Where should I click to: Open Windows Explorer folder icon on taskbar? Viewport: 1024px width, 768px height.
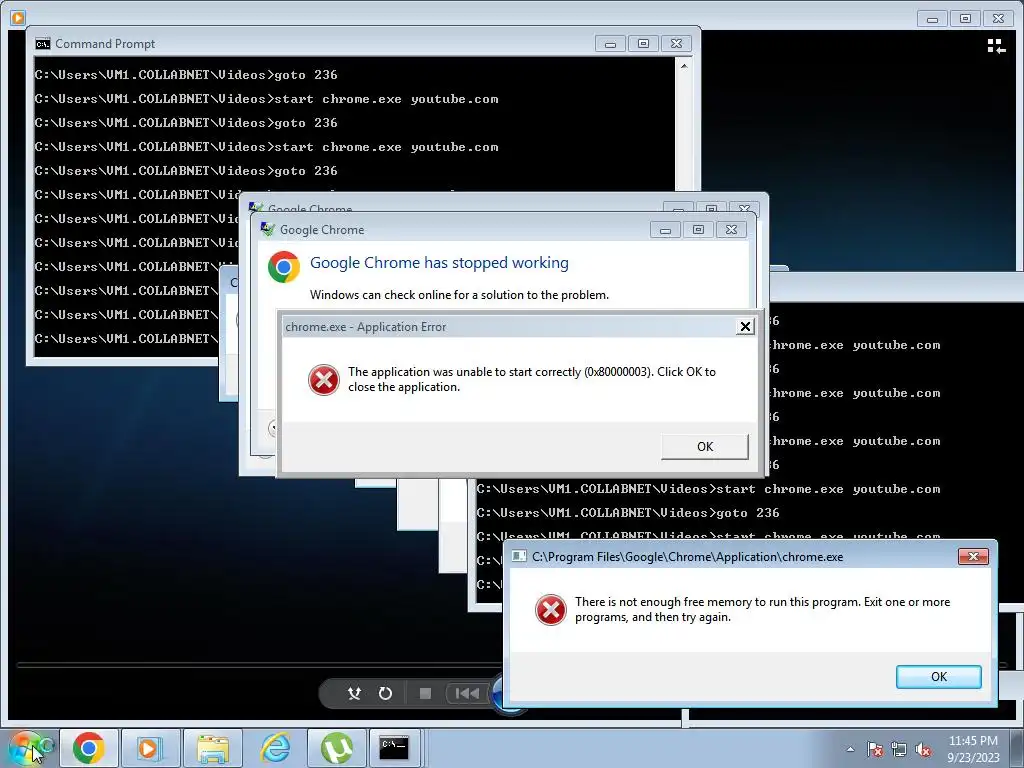(213, 748)
